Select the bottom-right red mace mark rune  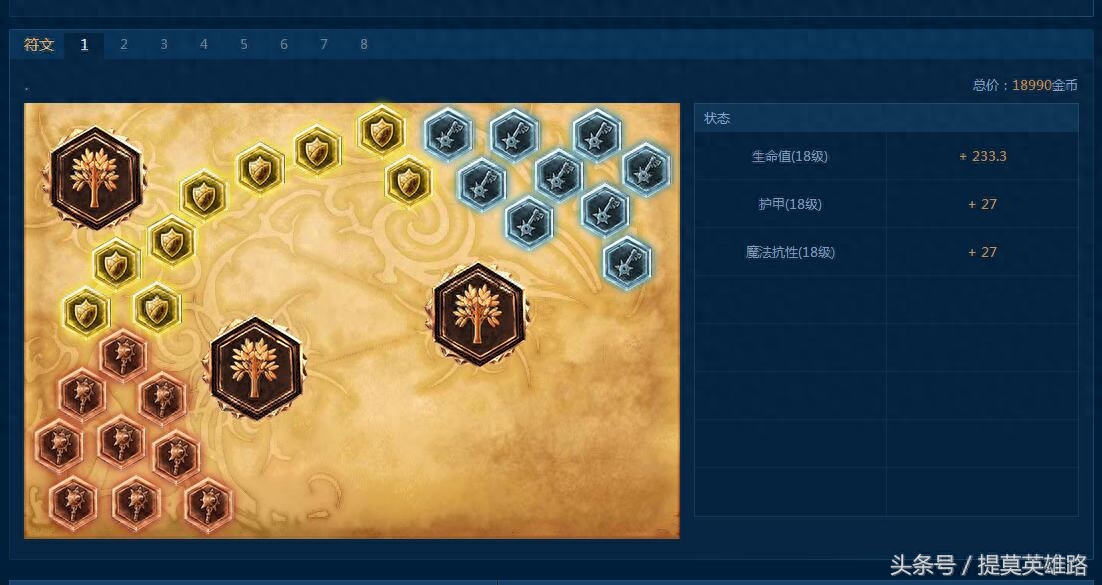click(209, 505)
